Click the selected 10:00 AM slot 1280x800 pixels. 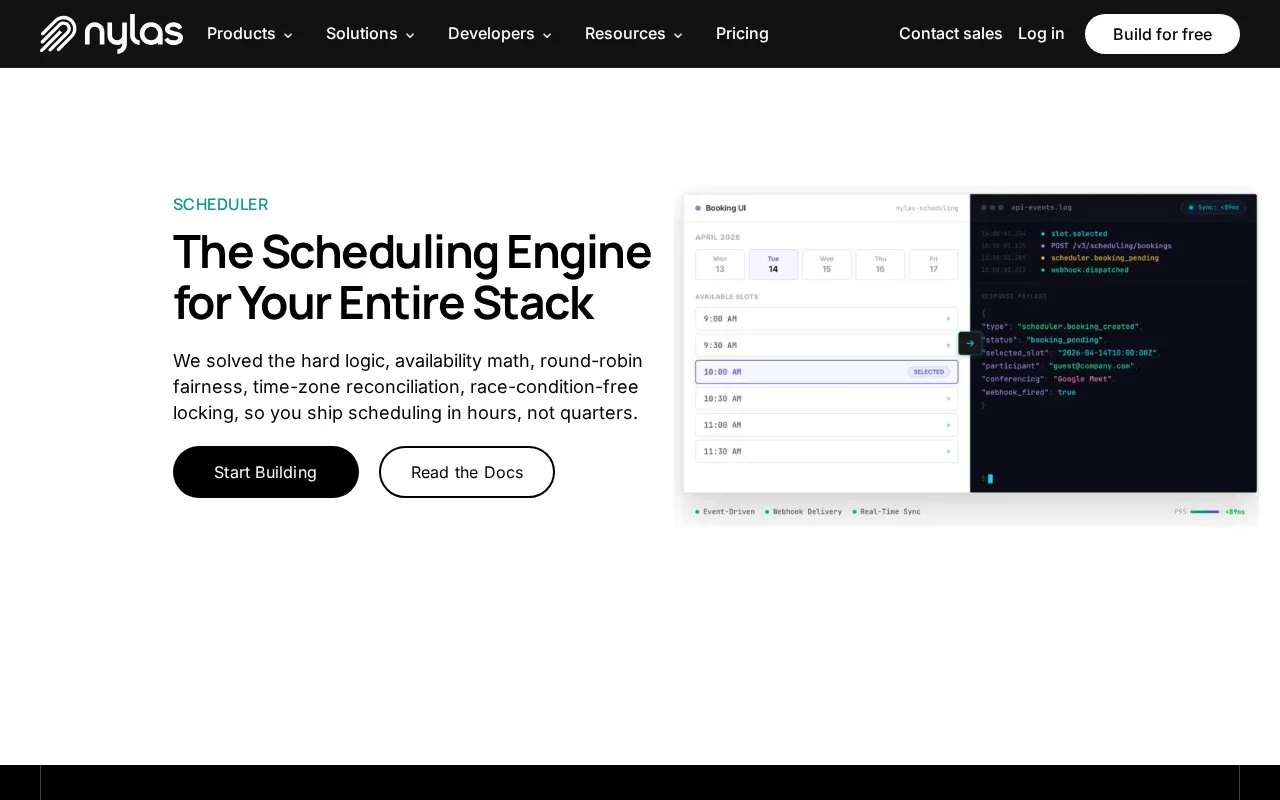pyautogui.click(x=827, y=372)
